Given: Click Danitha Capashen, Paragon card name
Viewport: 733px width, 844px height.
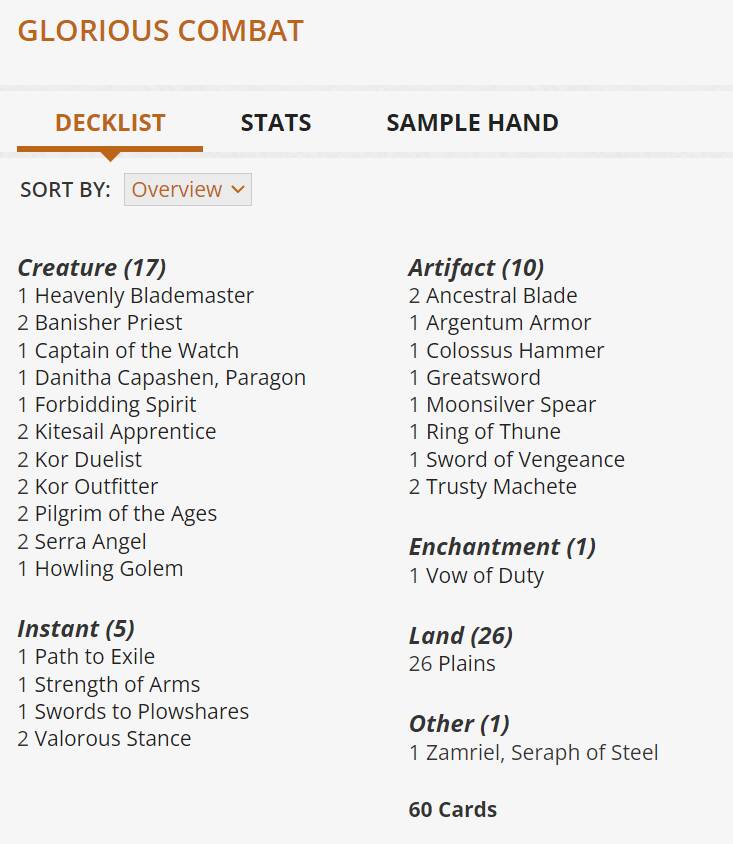Looking at the screenshot, I should coord(170,378).
